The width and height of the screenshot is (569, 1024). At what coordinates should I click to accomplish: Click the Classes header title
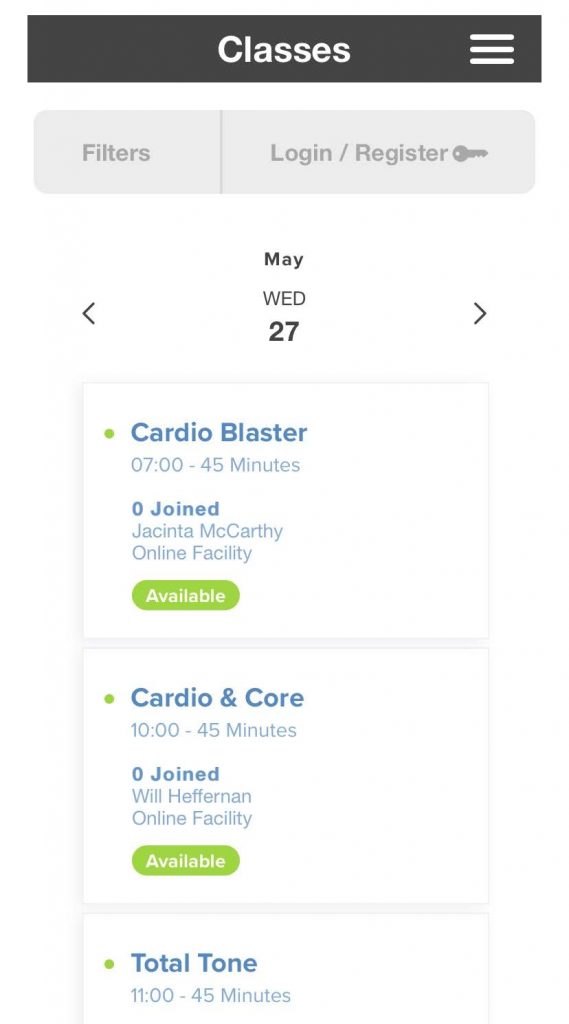point(284,50)
